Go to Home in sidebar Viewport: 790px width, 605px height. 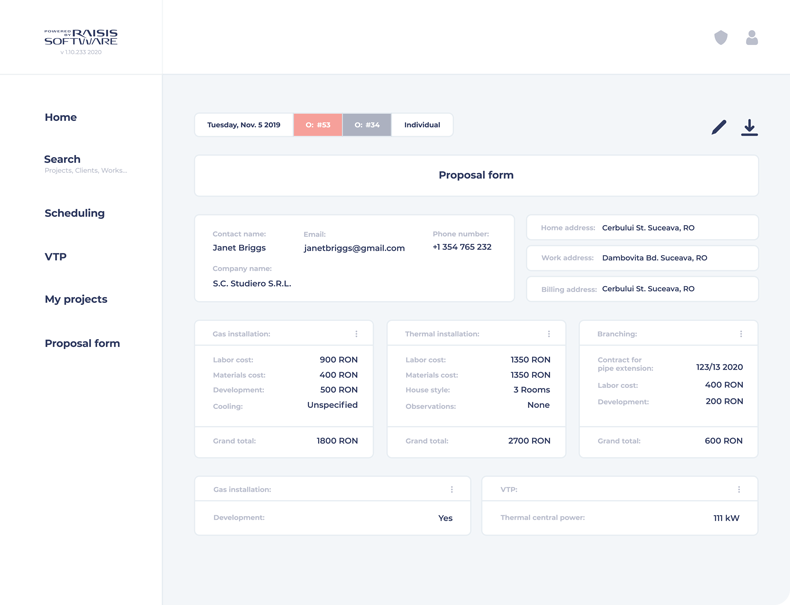[60, 117]
